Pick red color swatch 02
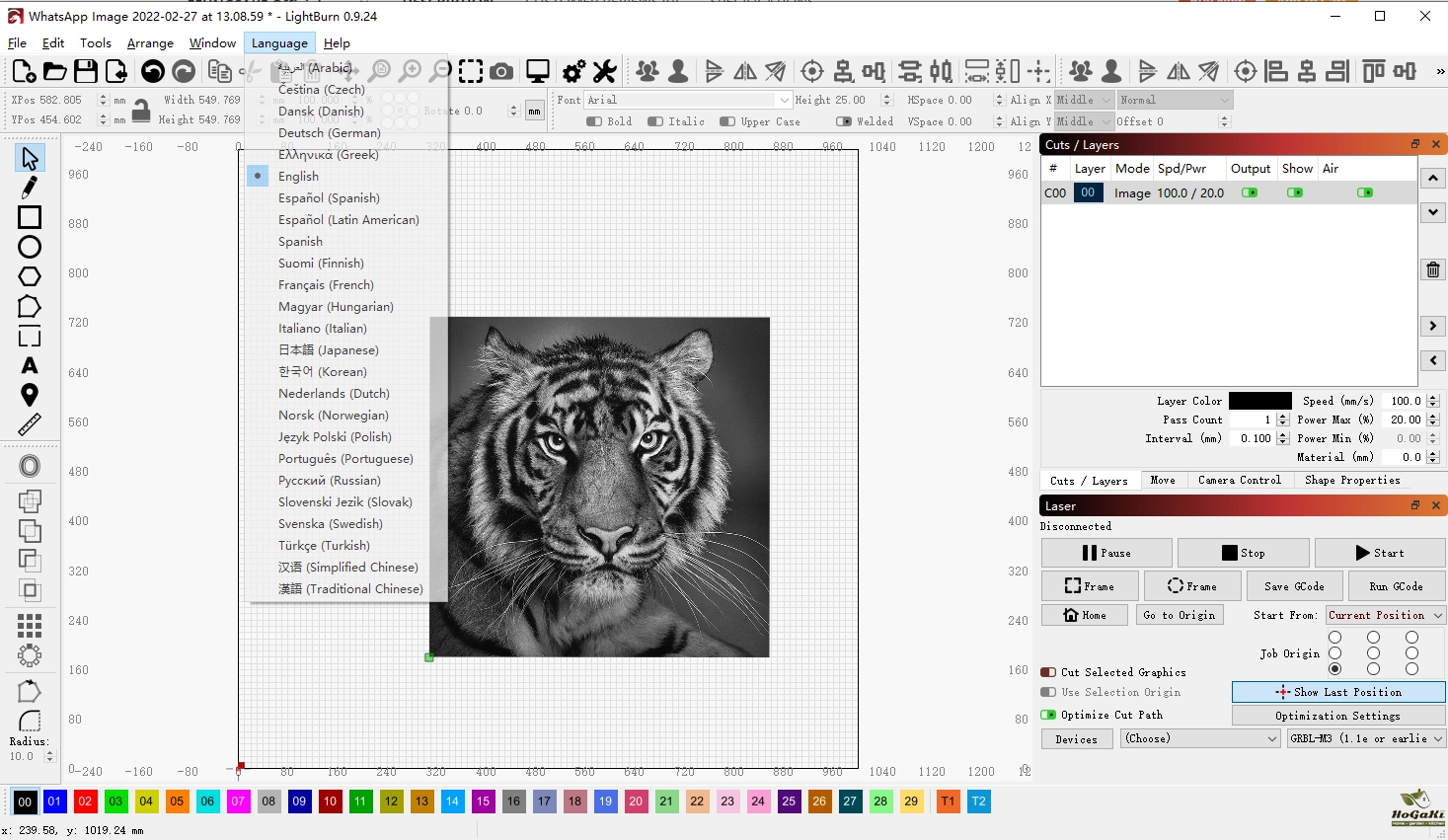Viewport: 1448px width, 840px height. (x=86, y=802)
